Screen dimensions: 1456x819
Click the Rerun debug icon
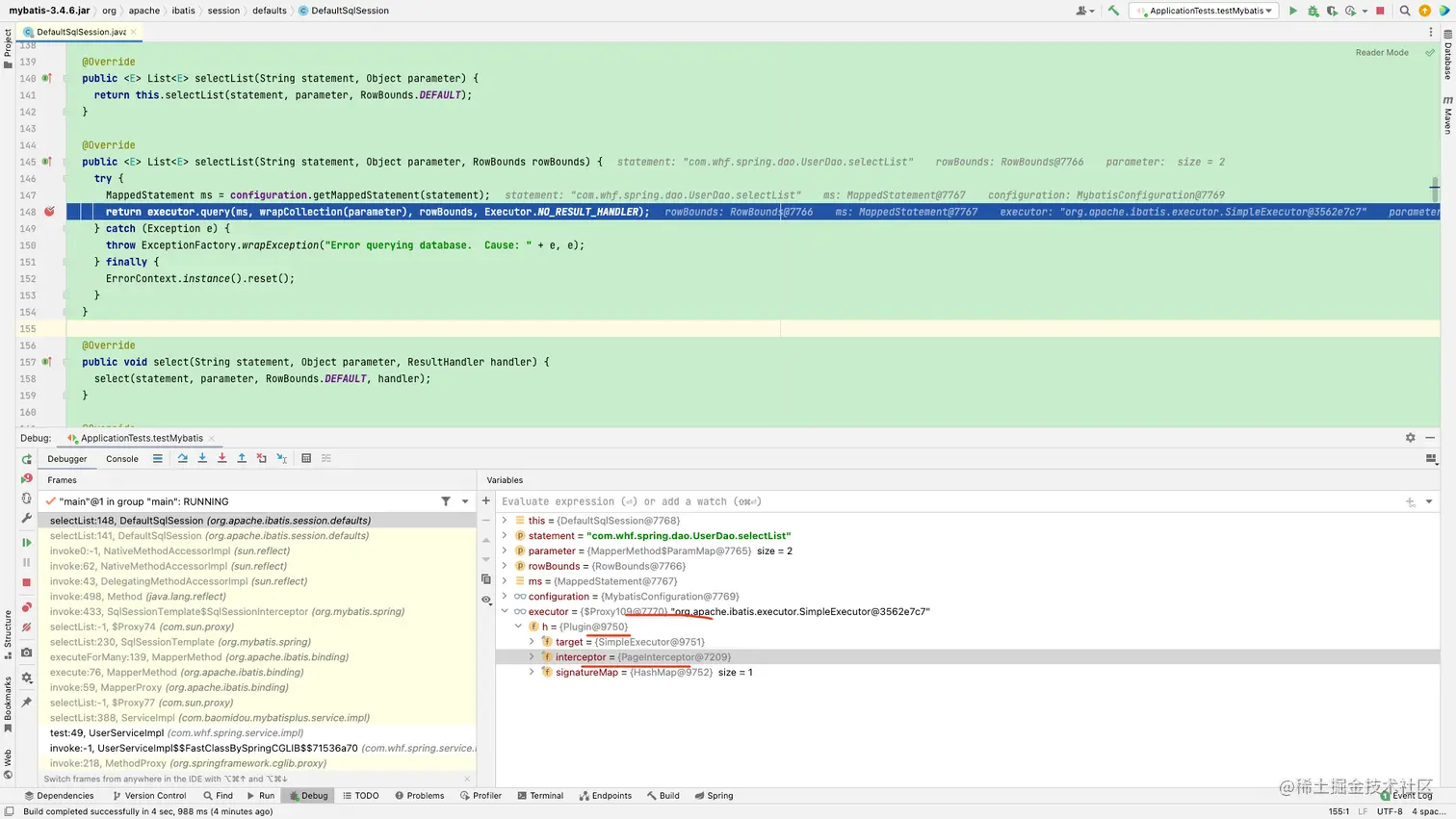click(x=27, y=459)
